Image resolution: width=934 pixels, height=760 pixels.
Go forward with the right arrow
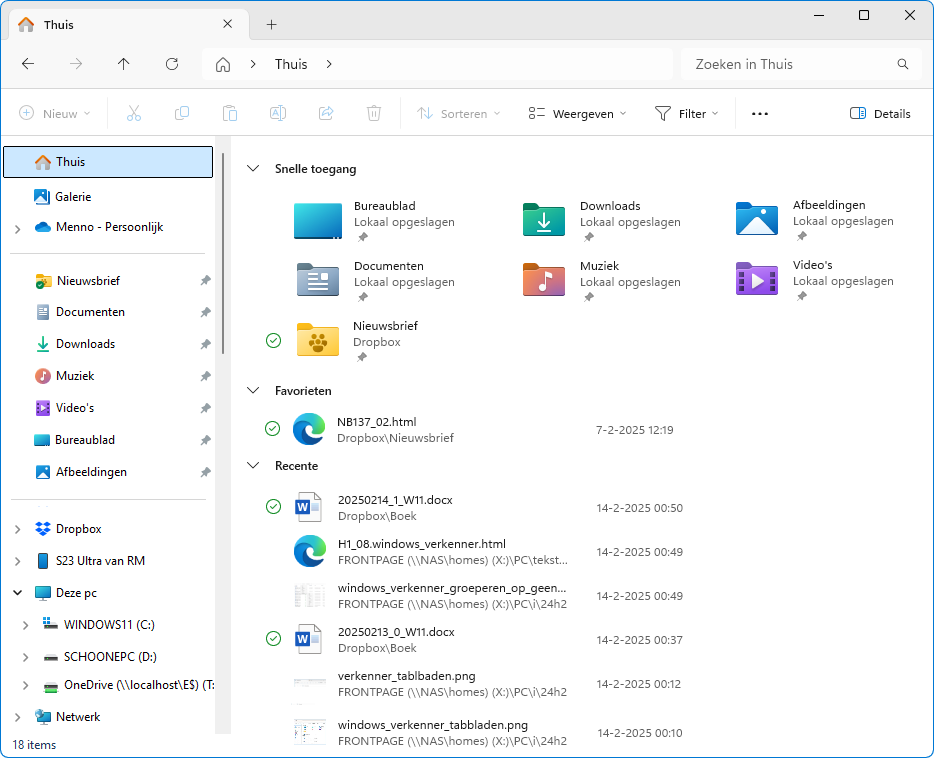[x=76, y=64]
